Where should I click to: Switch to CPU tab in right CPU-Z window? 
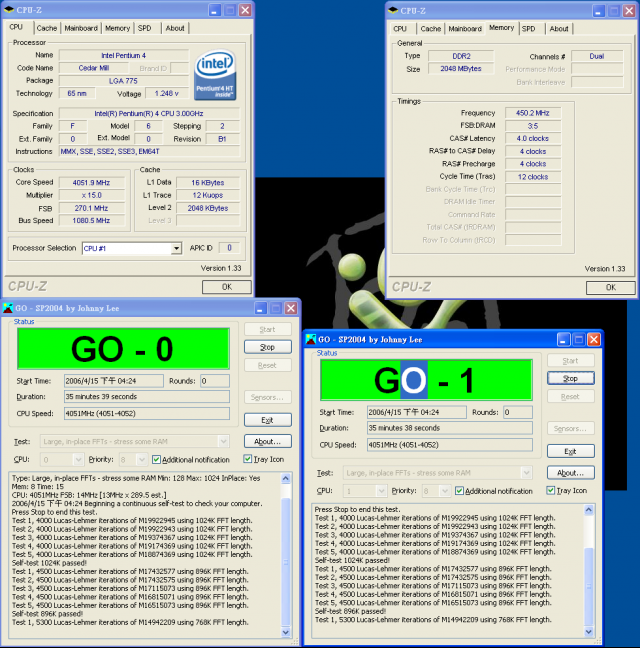(x=400, y=29)
